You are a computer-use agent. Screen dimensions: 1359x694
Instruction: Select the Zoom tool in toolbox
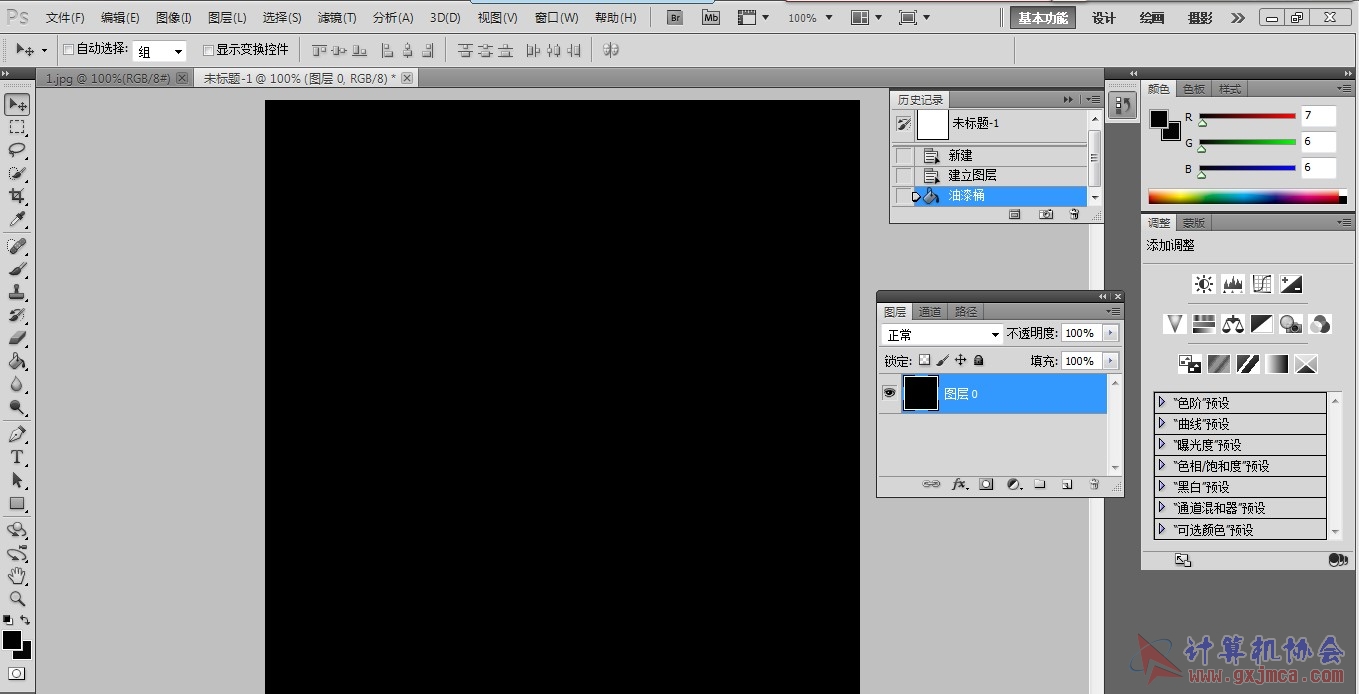(x=17, y=598)
